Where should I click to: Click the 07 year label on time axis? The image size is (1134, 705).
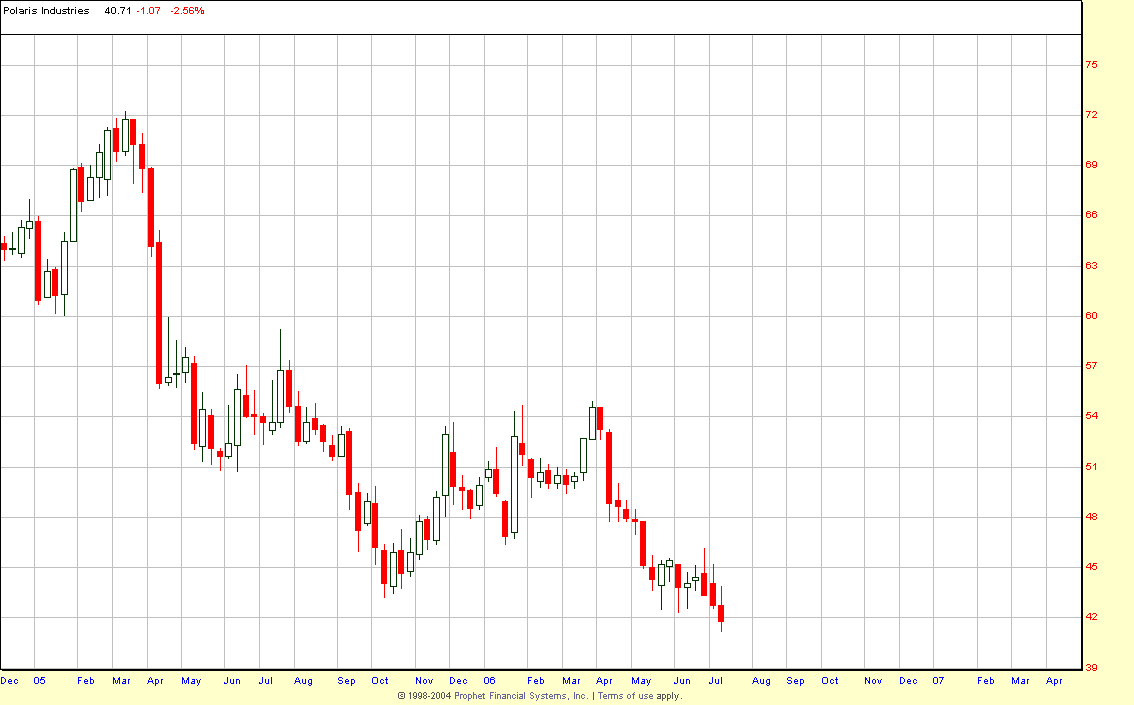[x=938, y=680]
